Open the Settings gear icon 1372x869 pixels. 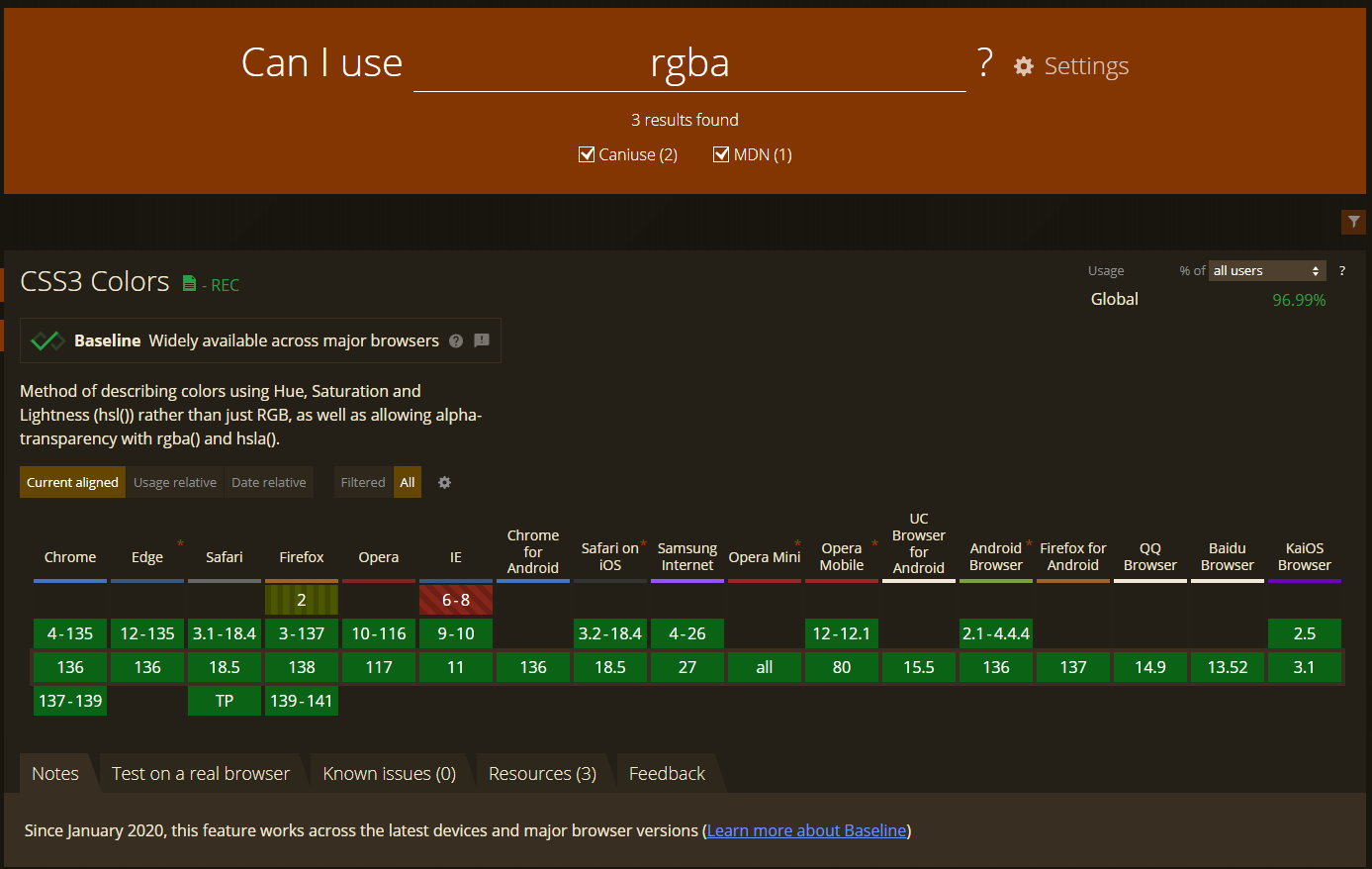coord(1024,66)
